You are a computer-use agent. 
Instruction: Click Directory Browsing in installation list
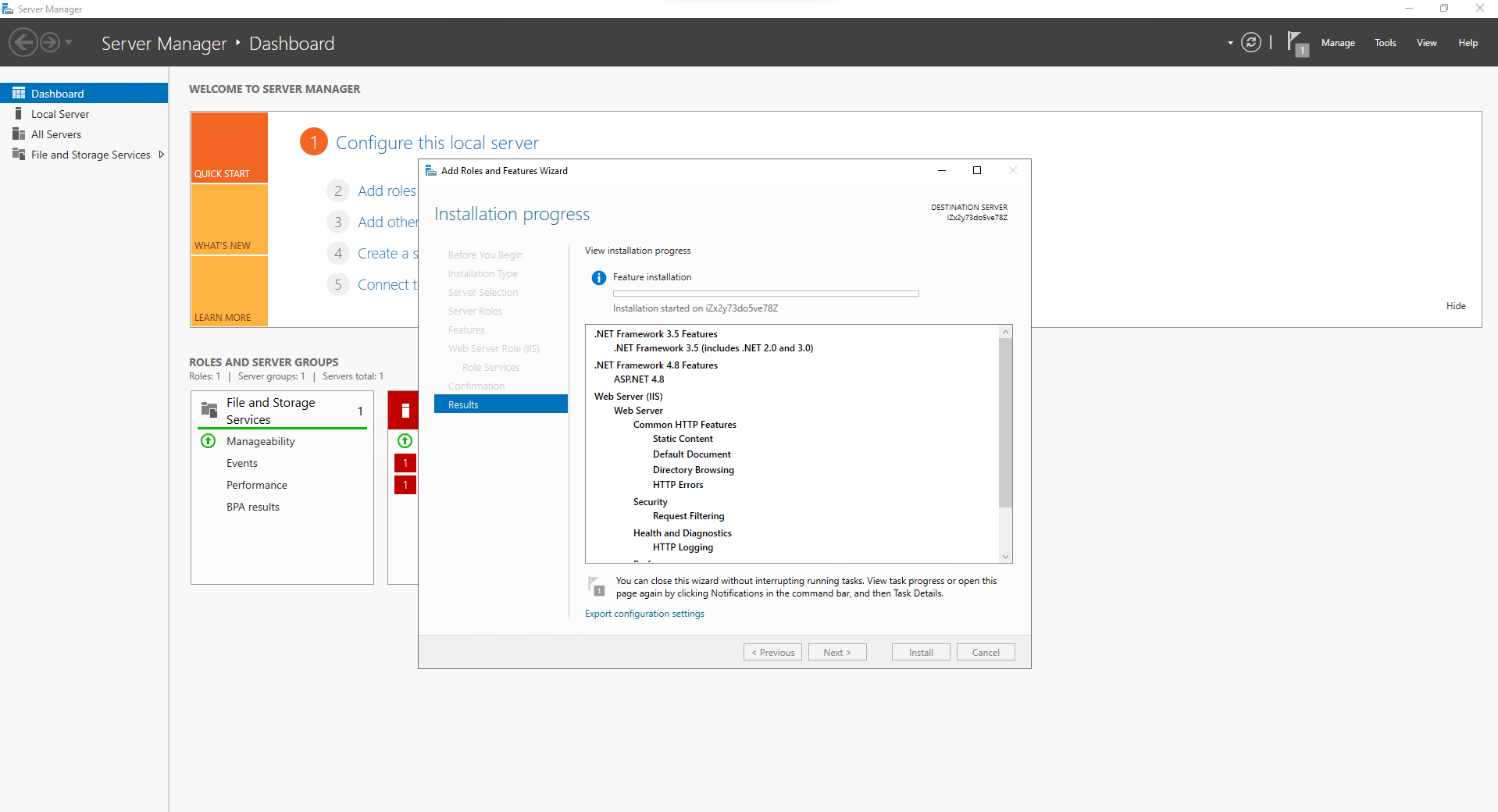click(x=694, y=470)
